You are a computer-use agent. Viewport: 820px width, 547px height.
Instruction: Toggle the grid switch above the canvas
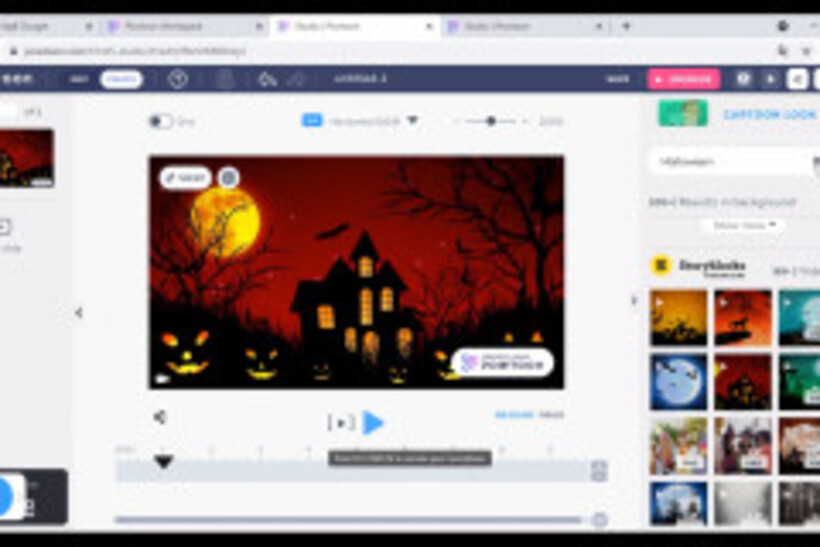[x=161, y=121]
